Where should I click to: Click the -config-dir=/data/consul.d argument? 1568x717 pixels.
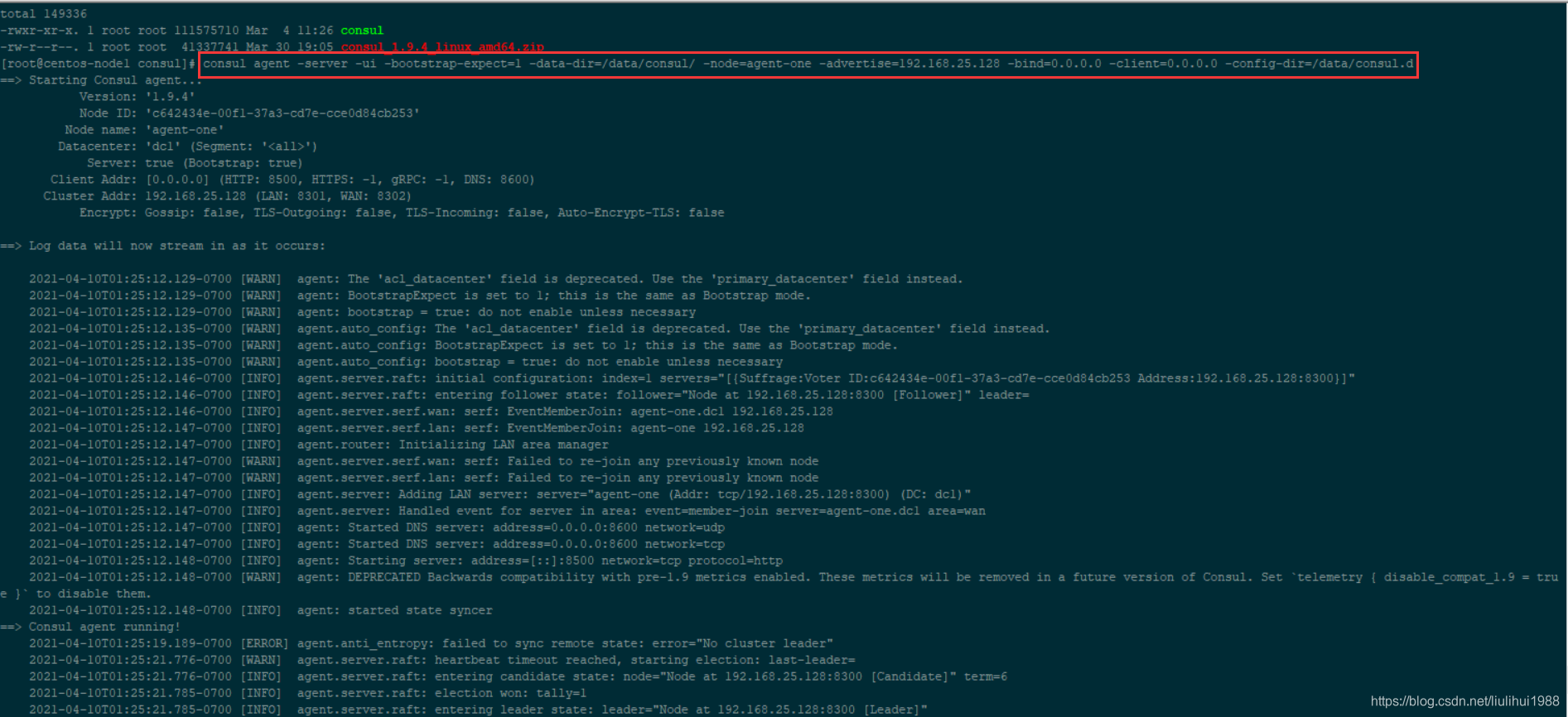coord(1319,64)
